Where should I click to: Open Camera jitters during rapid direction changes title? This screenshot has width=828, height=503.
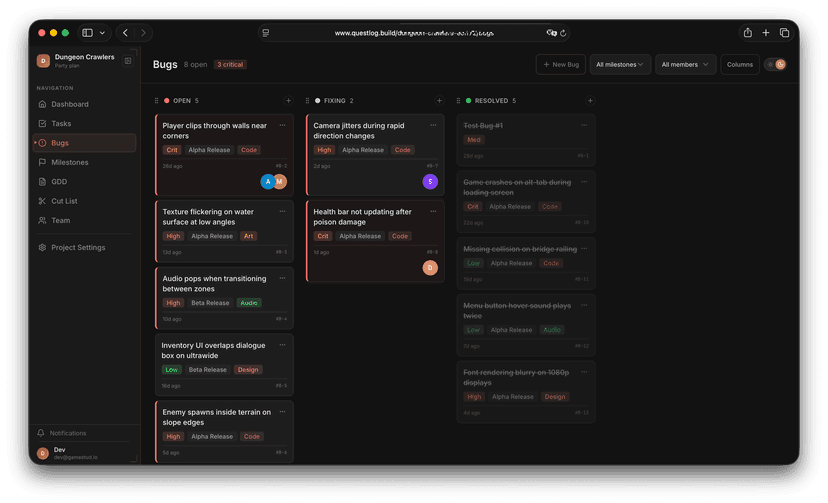pos(359,131)
